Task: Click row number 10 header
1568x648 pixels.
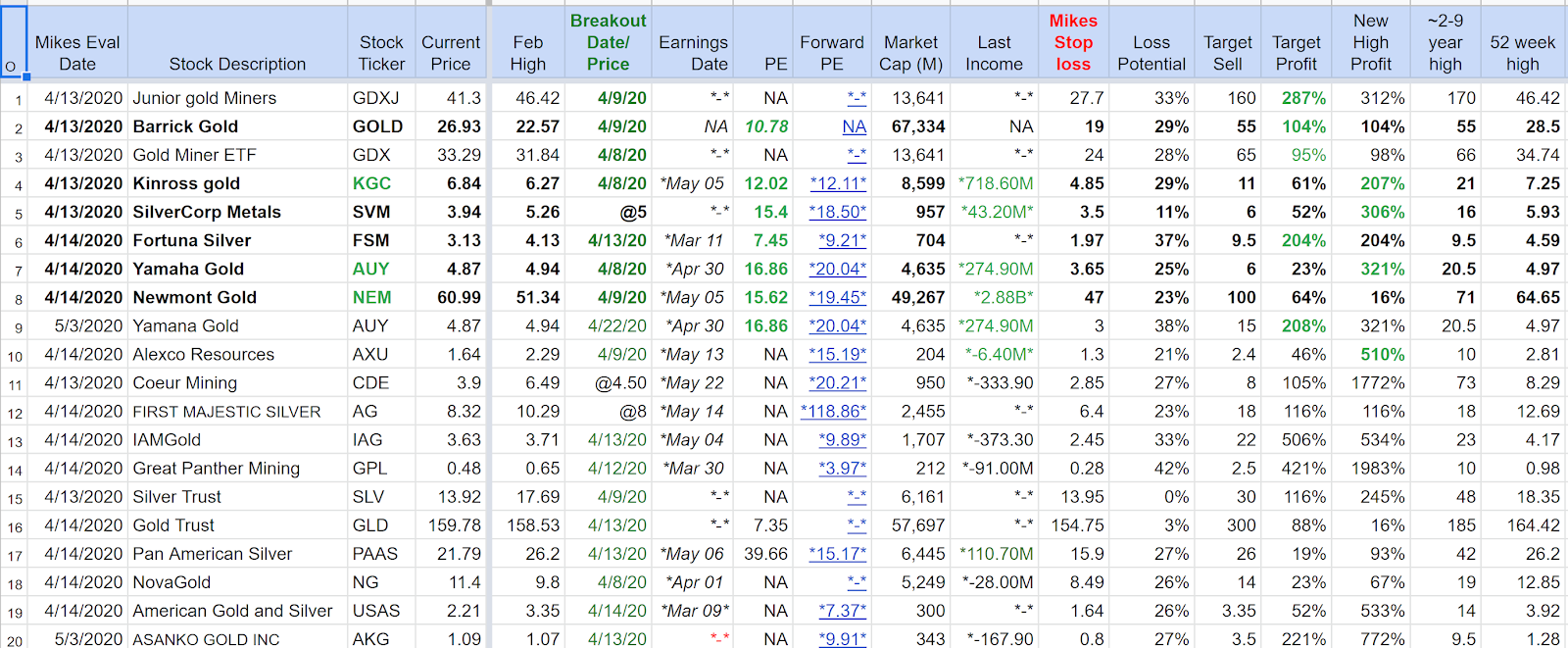Action: (14, 355)
